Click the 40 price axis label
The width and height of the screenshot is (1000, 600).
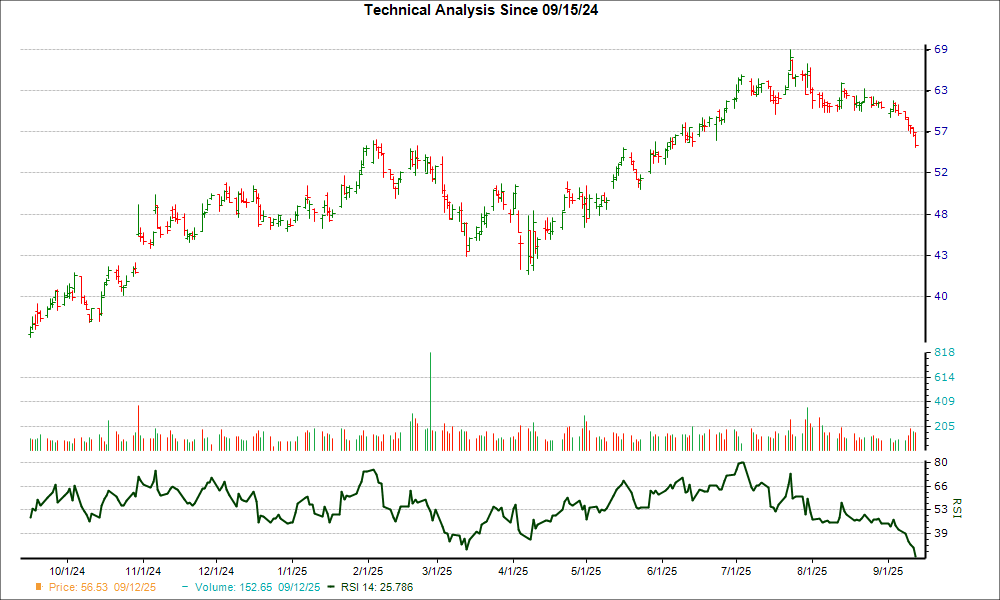941,296
